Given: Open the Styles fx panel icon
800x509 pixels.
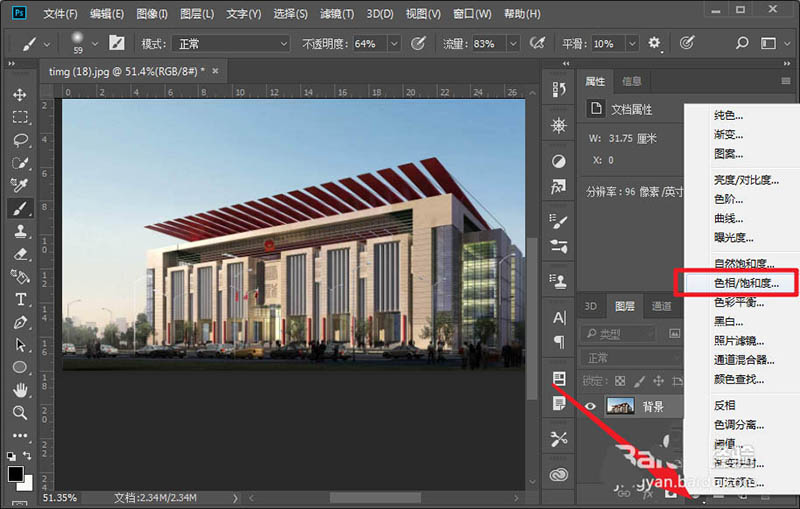Looking at the screenshot, I should pyautogui.click(x=559, y=187).
